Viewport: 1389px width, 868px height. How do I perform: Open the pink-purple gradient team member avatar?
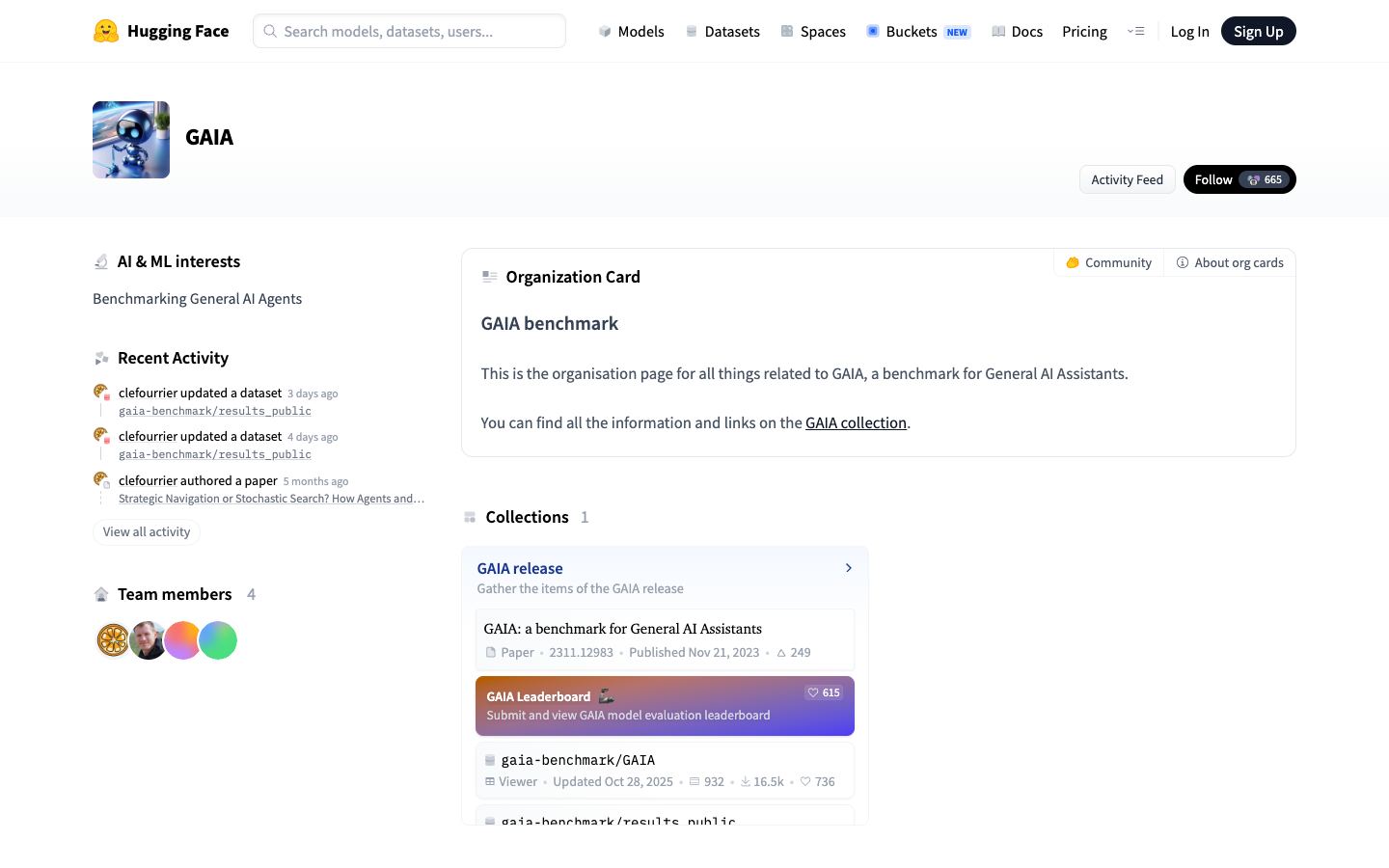(182, 639)
